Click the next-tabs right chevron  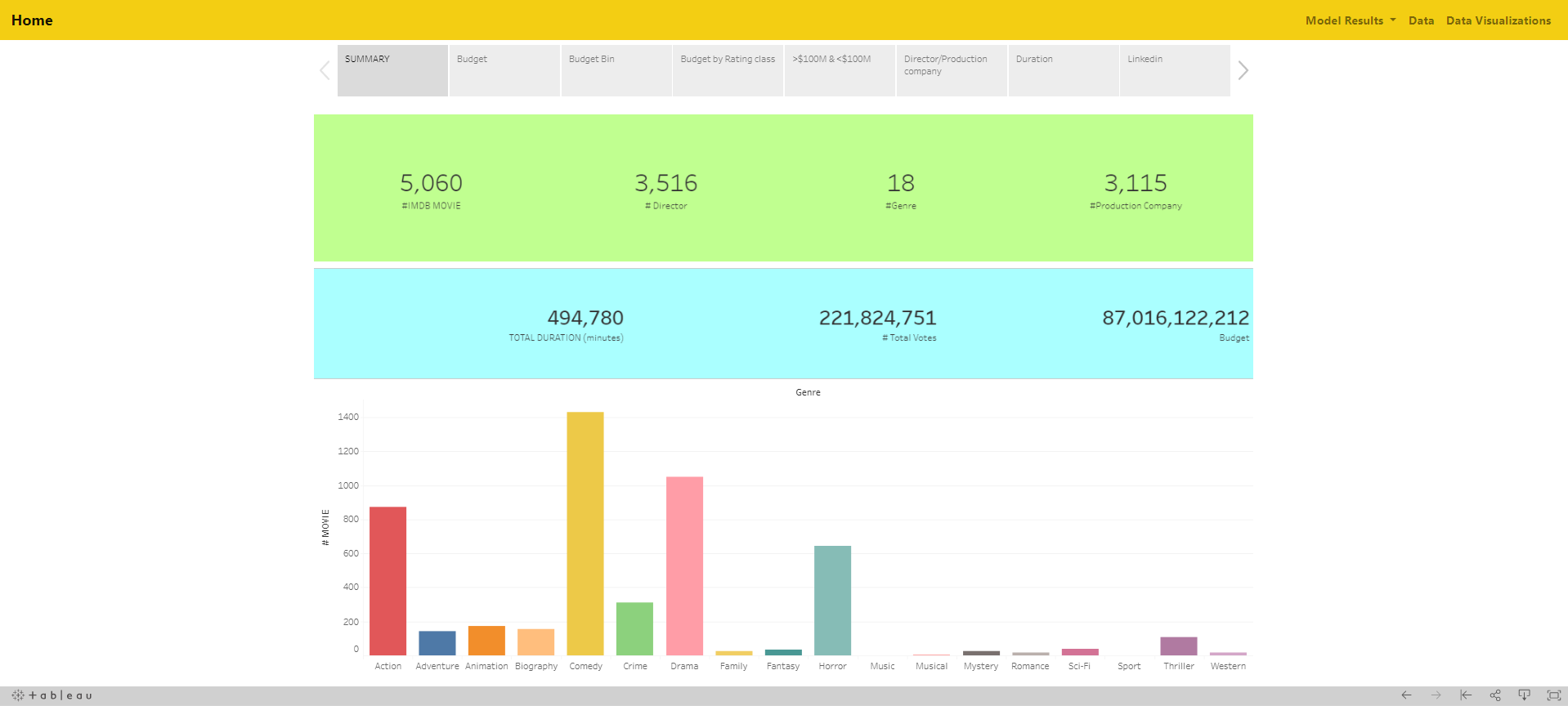coord(1243,70)
